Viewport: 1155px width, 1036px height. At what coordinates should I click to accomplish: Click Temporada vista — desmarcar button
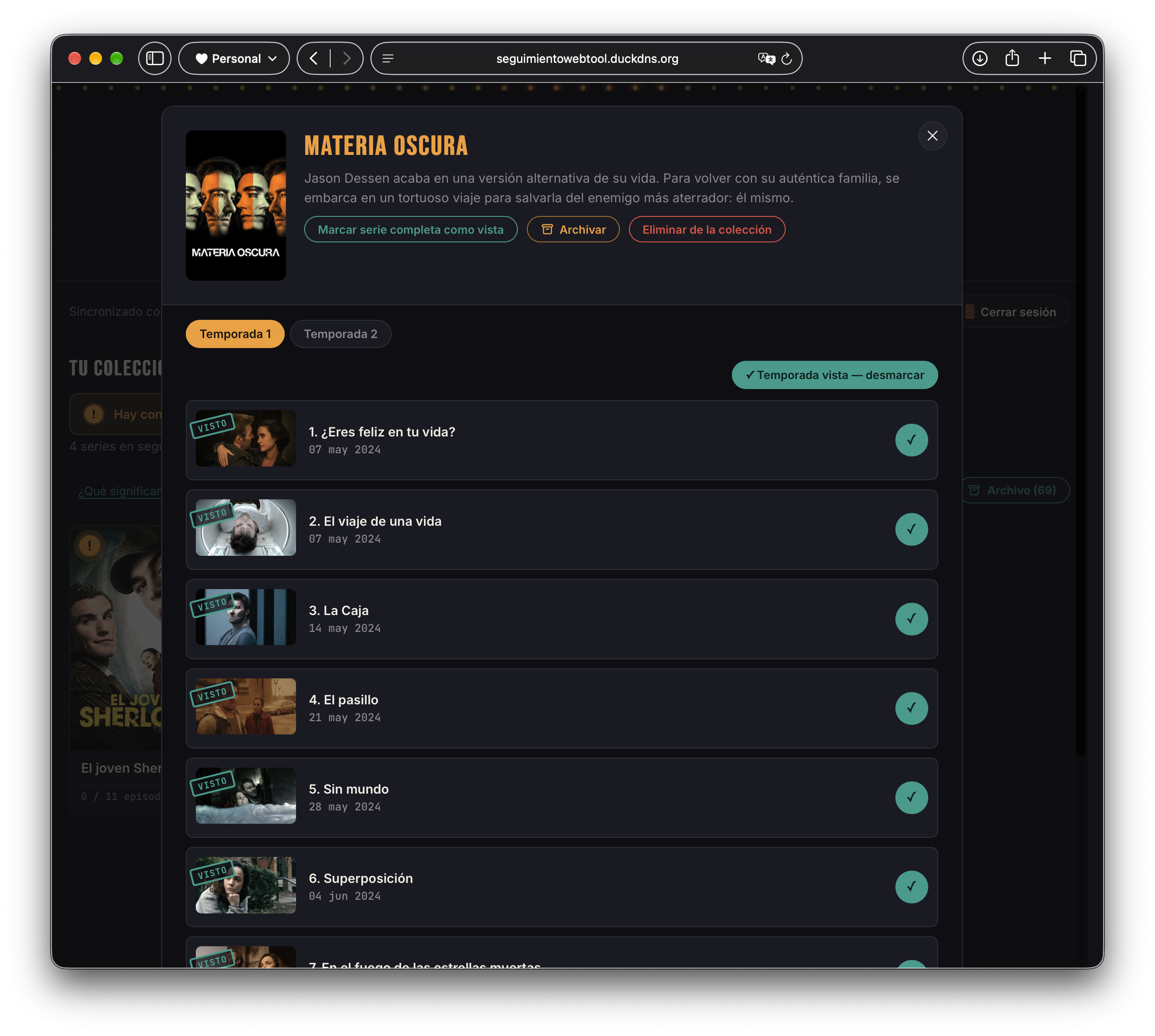tap(834, 375)
